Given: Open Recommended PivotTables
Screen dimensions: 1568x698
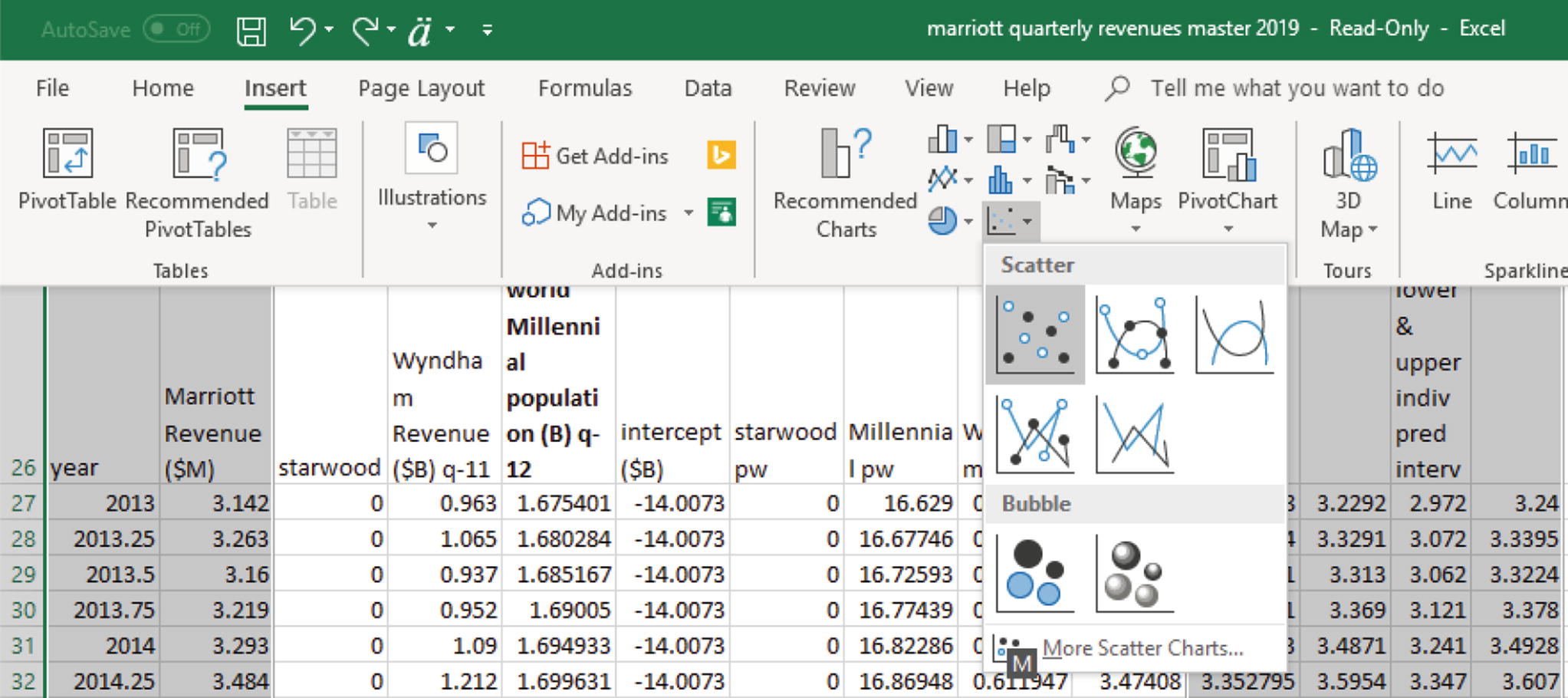Looking at the screenshot, I should point(197,184).
